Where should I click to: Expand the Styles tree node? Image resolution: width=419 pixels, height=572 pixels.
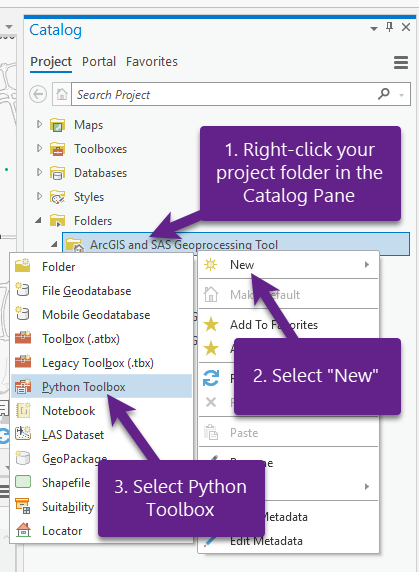click(39, 196)
